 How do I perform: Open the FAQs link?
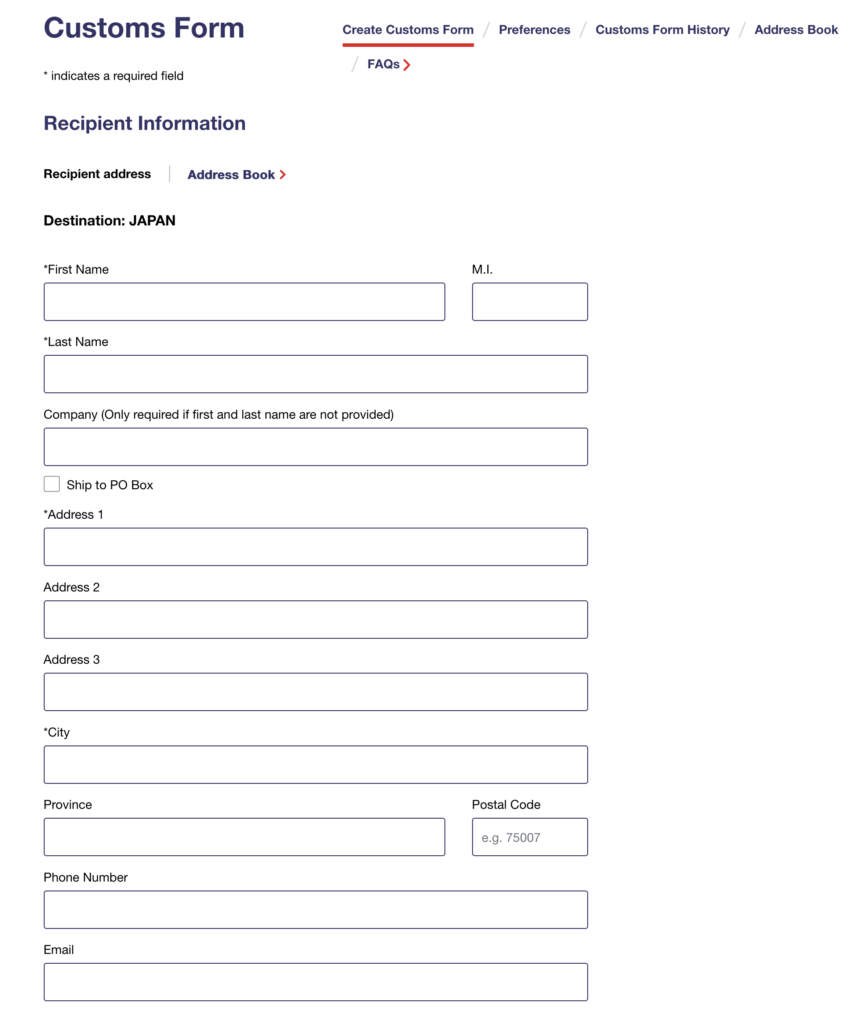(x=383, y=64)
